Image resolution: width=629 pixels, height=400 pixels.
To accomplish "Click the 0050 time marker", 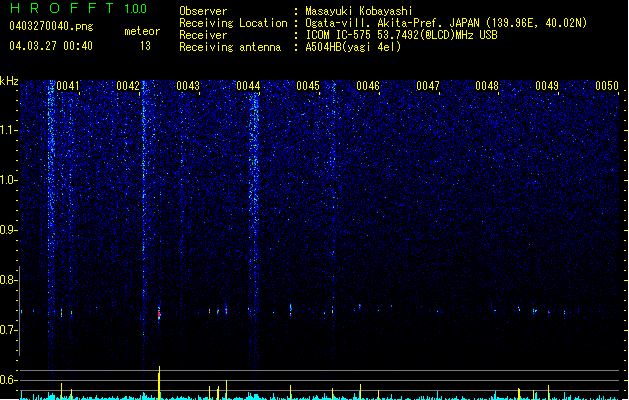I will point(607,86).
